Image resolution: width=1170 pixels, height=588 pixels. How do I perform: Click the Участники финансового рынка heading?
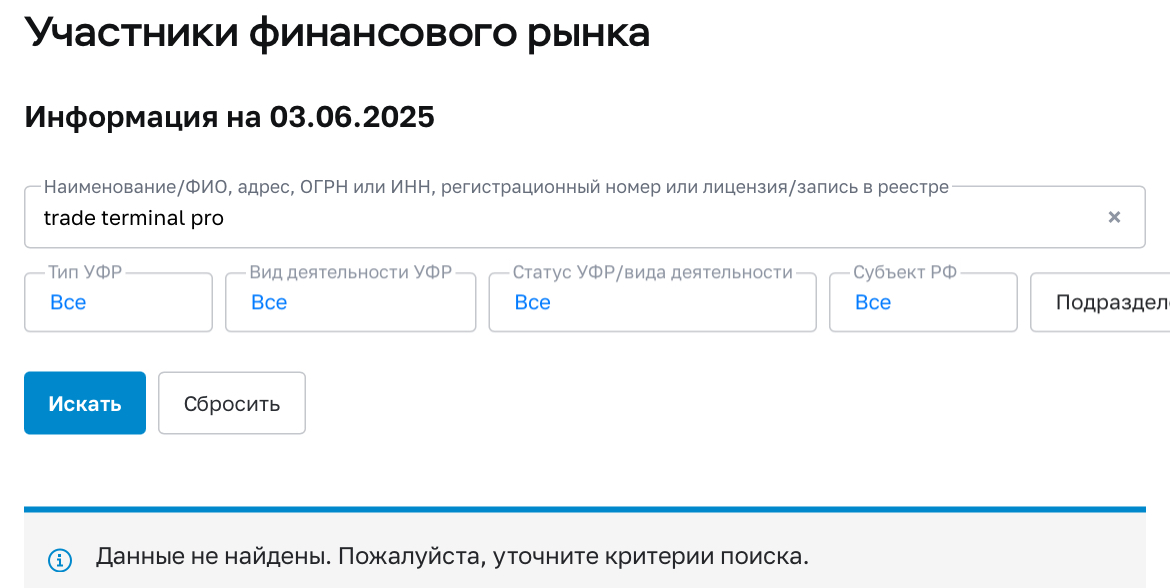337,33
